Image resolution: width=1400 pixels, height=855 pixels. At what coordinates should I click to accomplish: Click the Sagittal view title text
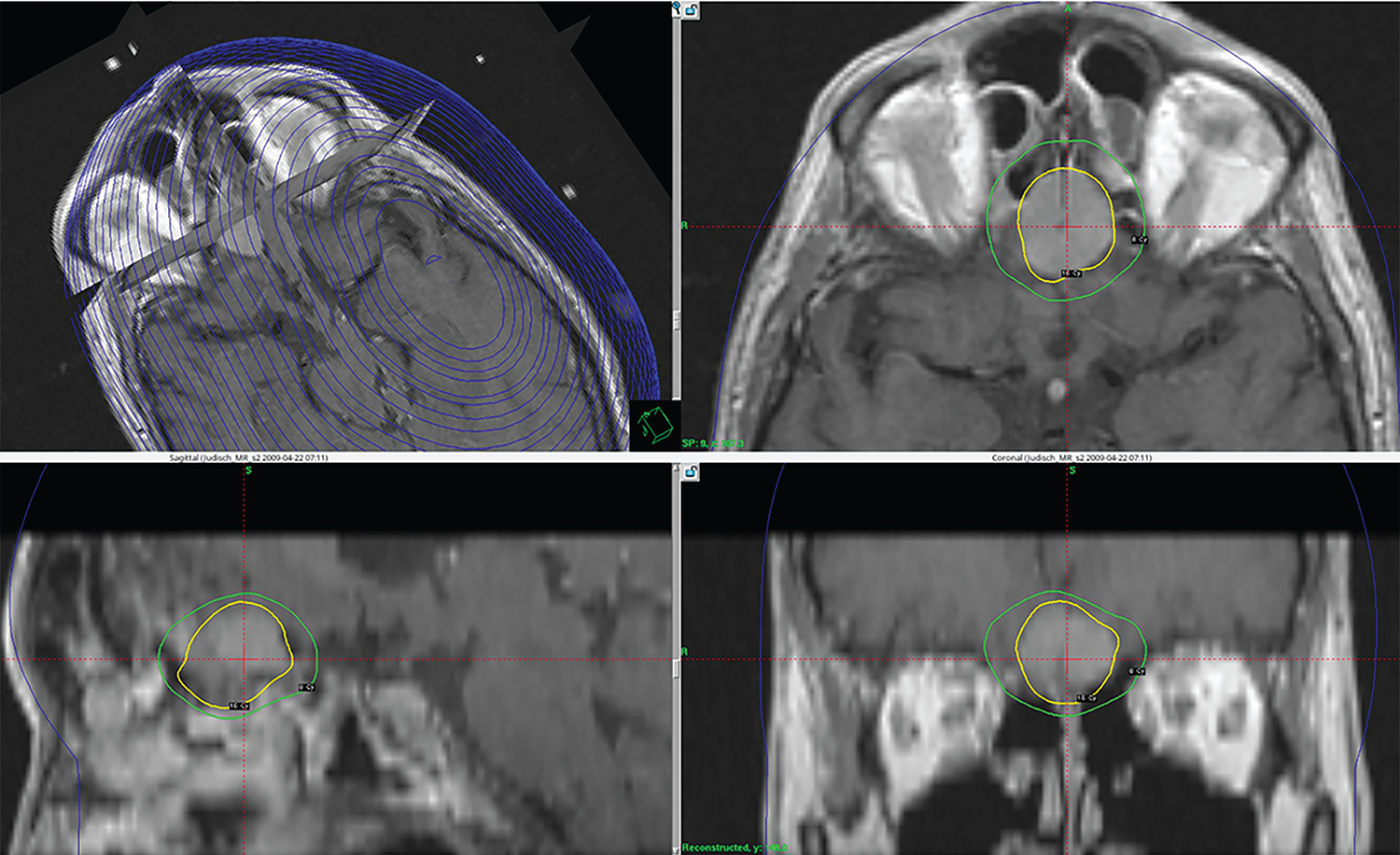coord(248,457)
